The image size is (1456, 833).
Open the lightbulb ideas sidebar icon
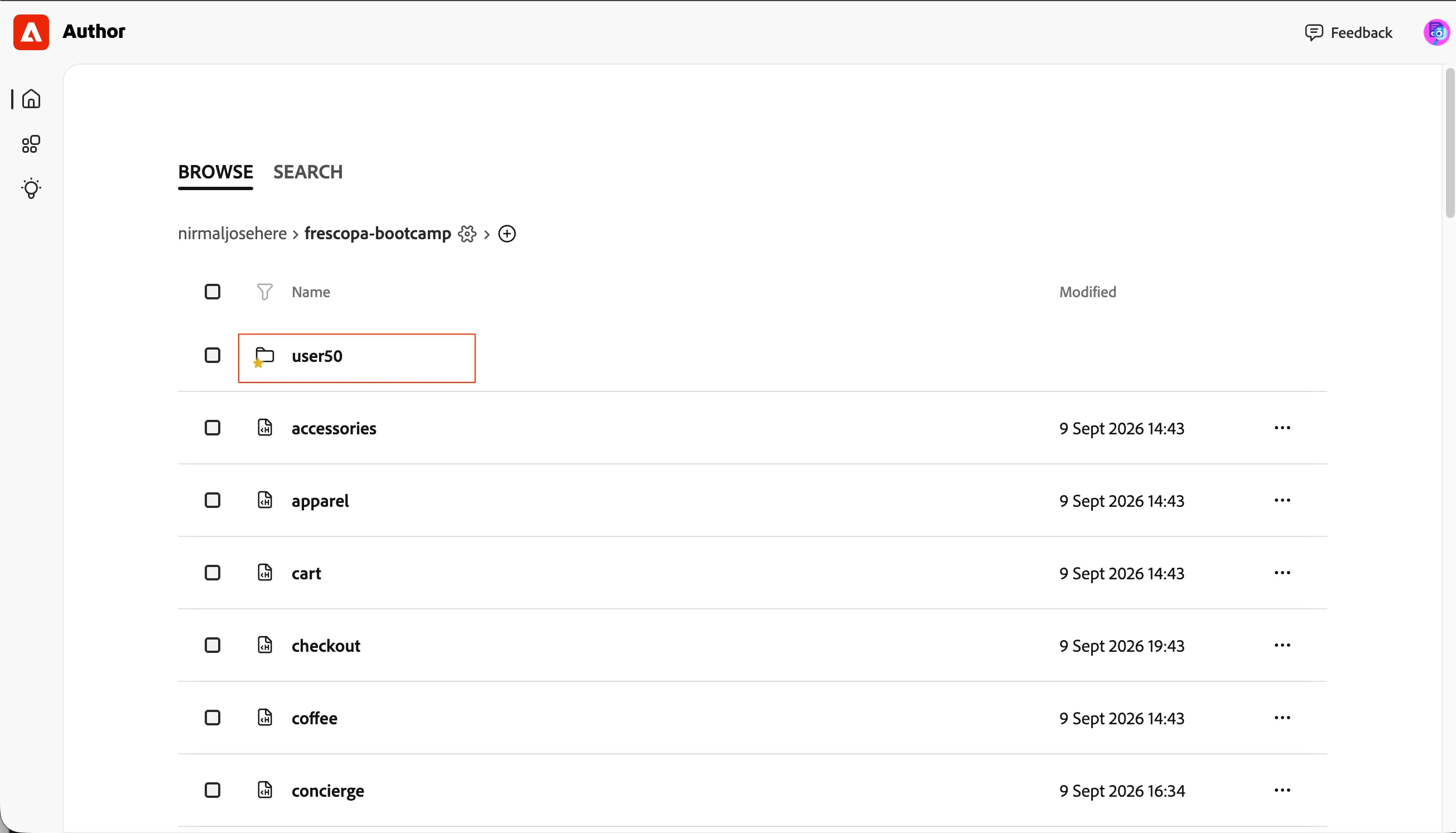coord(31,188)
